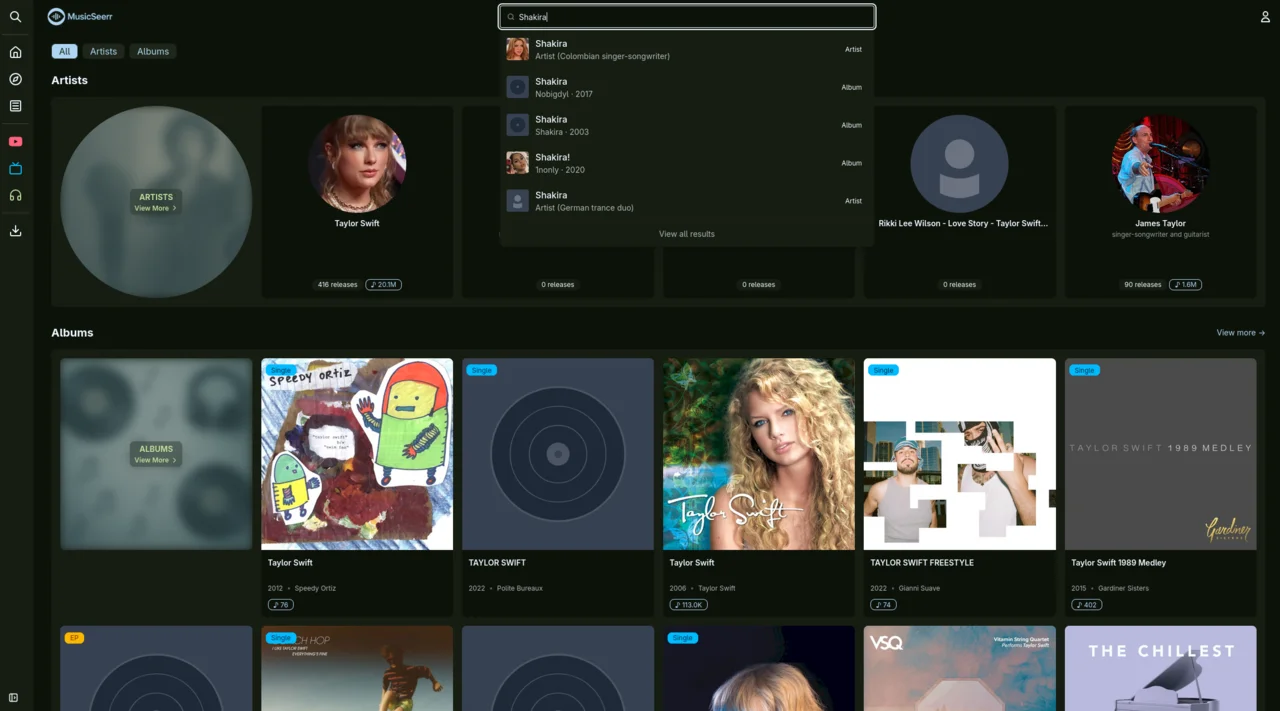1280x711 pixels.
Task: Open Taylor Swift 2006 album cover
Action: coord(759,454)
